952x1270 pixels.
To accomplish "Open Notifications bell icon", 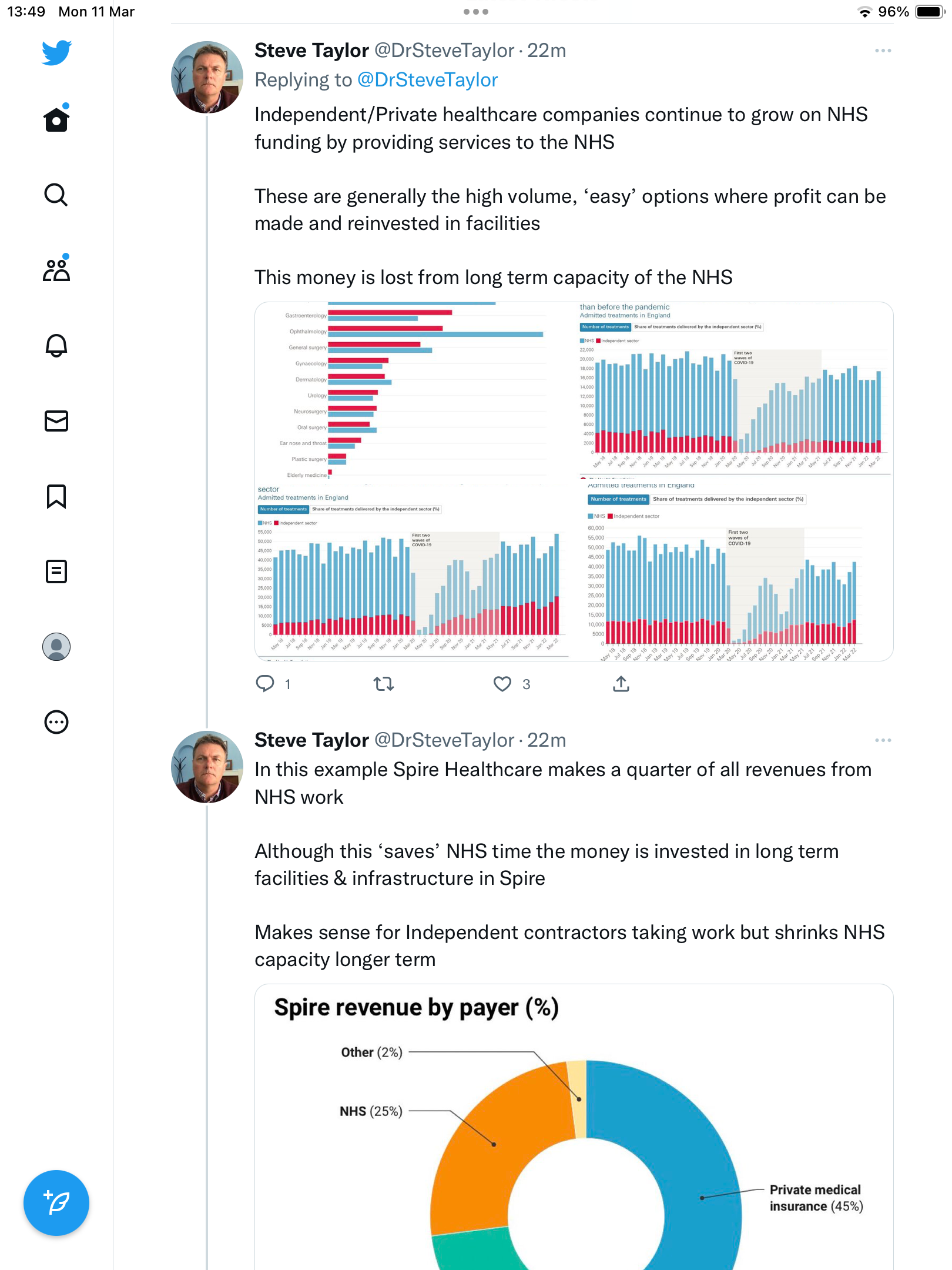I will pos(56,345).
